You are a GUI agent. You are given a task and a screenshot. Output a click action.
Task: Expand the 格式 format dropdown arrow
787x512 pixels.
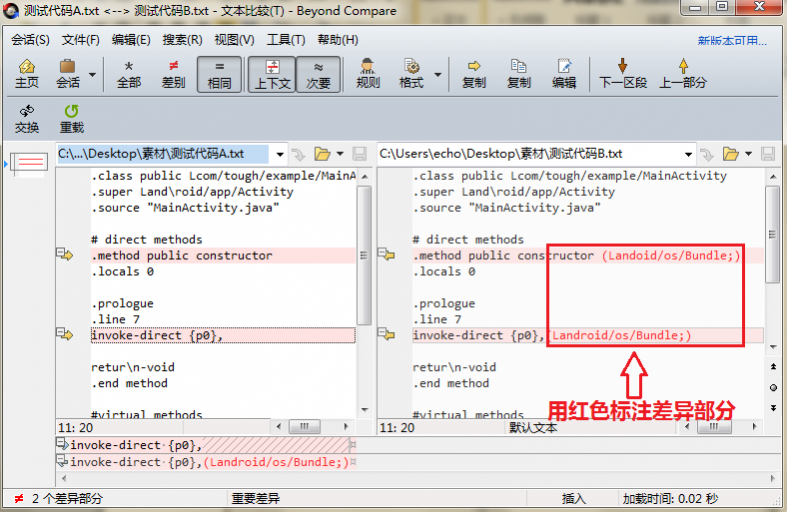tap(436, 74)
